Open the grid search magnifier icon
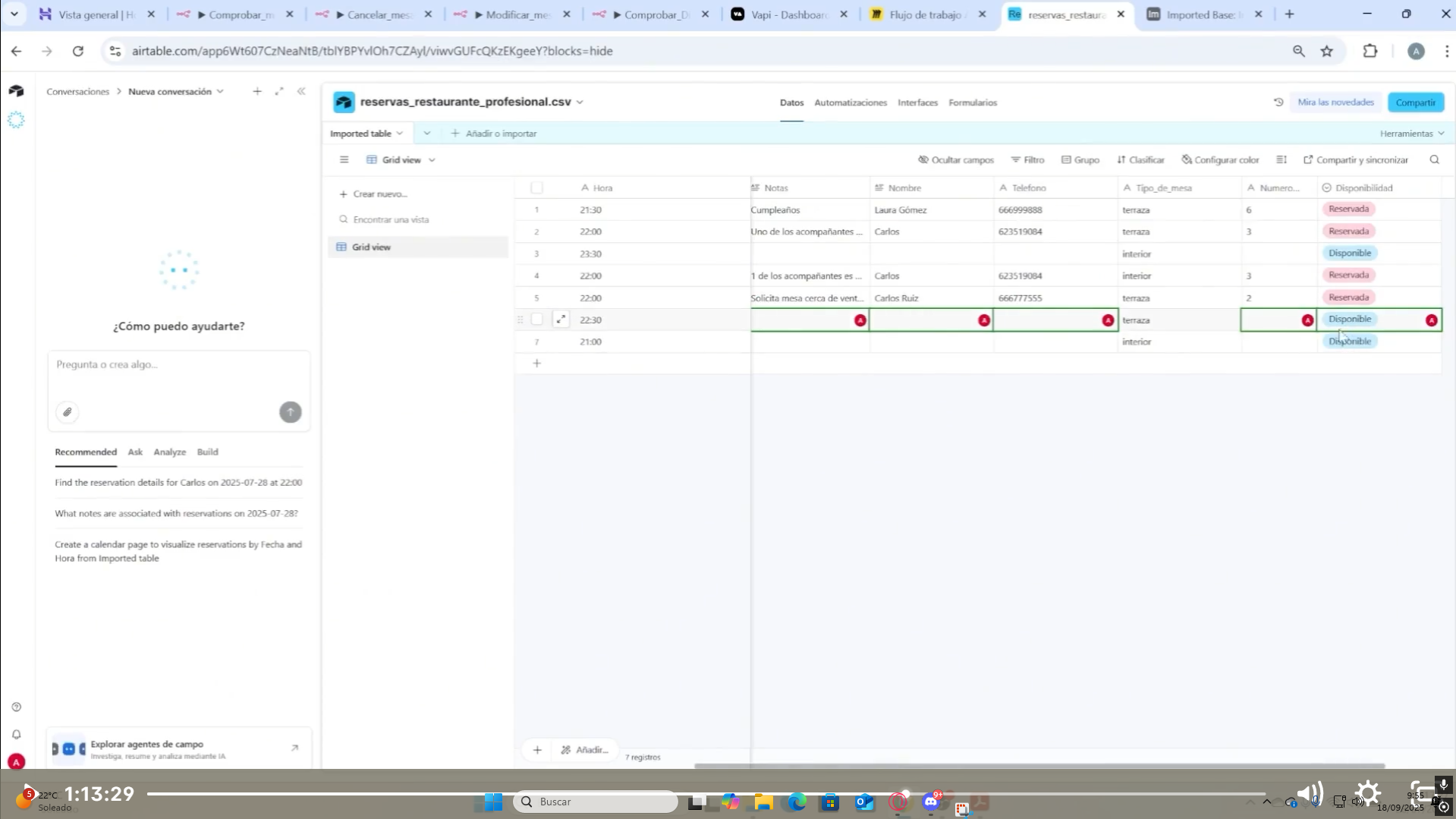The image size is (1456, 819). [1434, 160]
